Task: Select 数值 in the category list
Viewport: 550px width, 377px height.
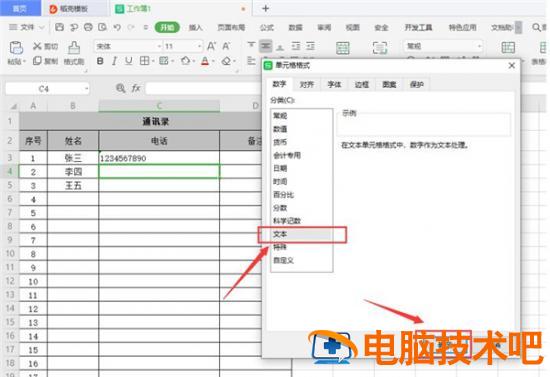Action: (x=302, y=129)
